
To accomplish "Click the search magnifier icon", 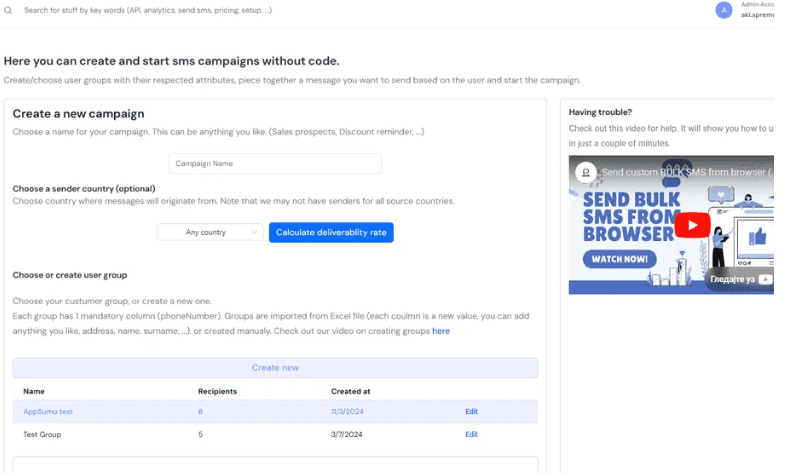I will coord(8,10).
